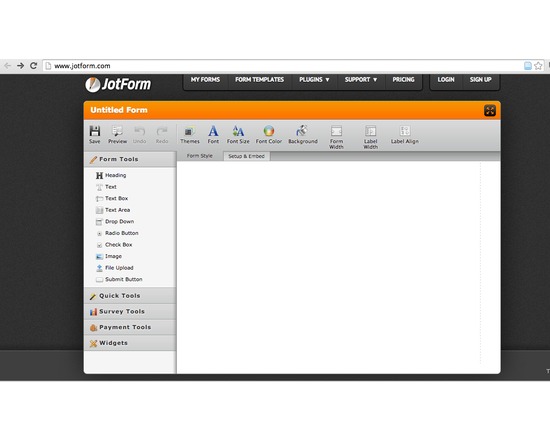Go back in the browser
Viewport: 550px width, 440px height.
[7, 66]
